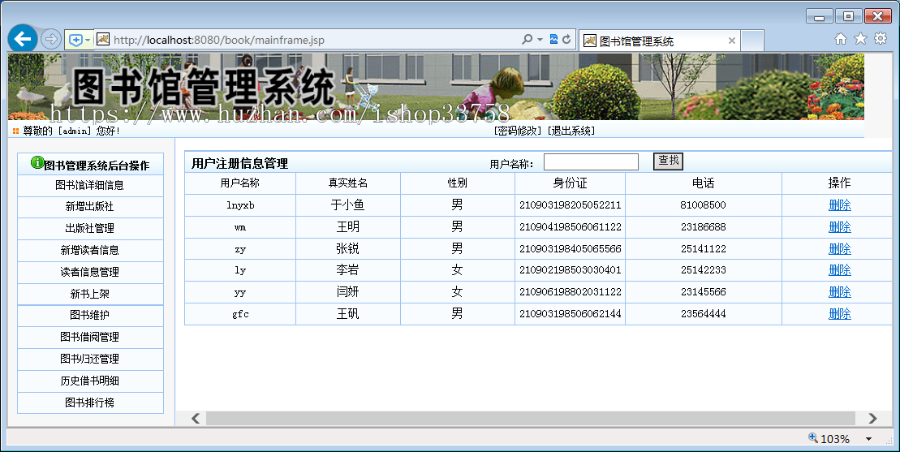This screenshot has width=900, height=452.
Task: Delete user gfc via 删除 link
Action: [x=839, y=314]
